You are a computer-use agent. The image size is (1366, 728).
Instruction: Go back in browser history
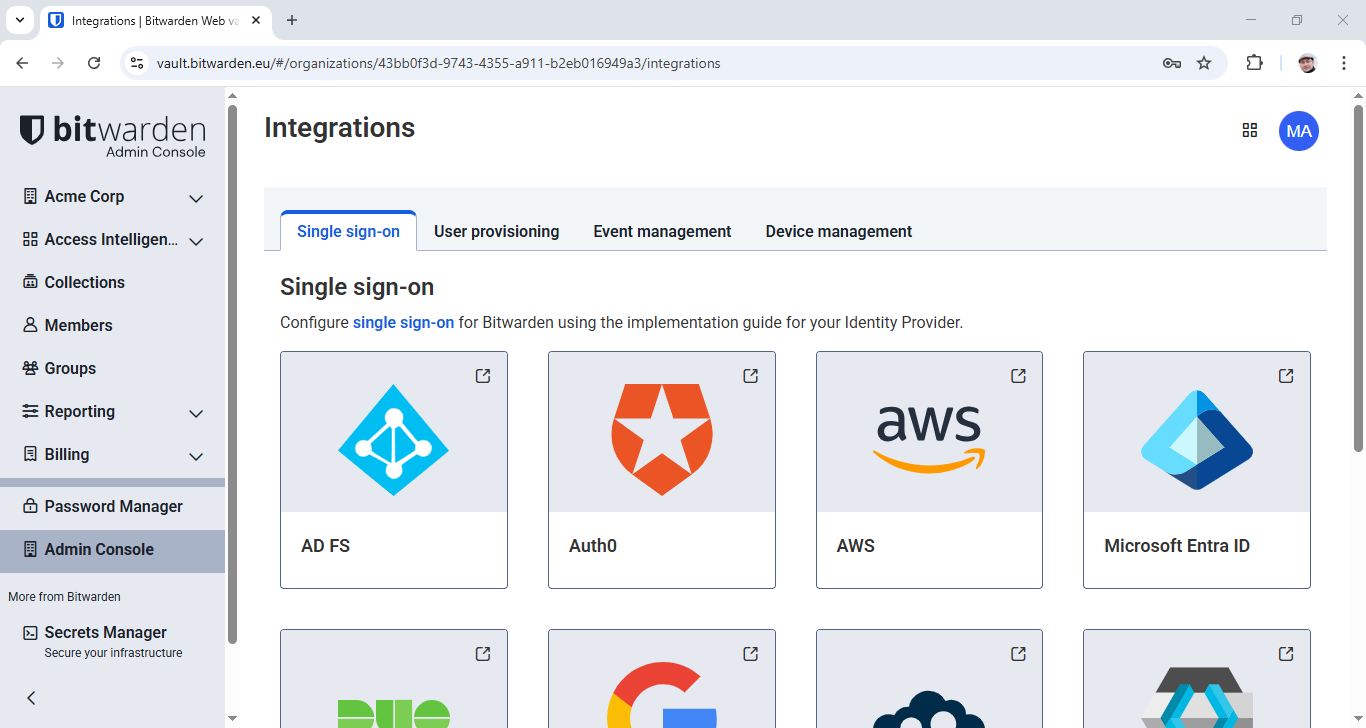23,63
